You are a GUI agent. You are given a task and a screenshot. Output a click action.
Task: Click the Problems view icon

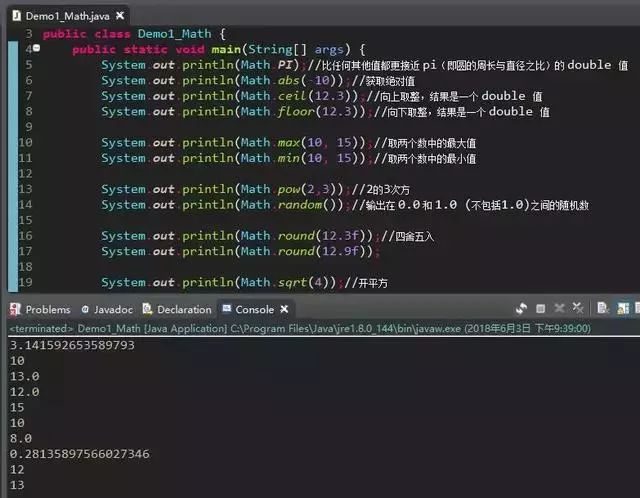(x=16, y=309)
